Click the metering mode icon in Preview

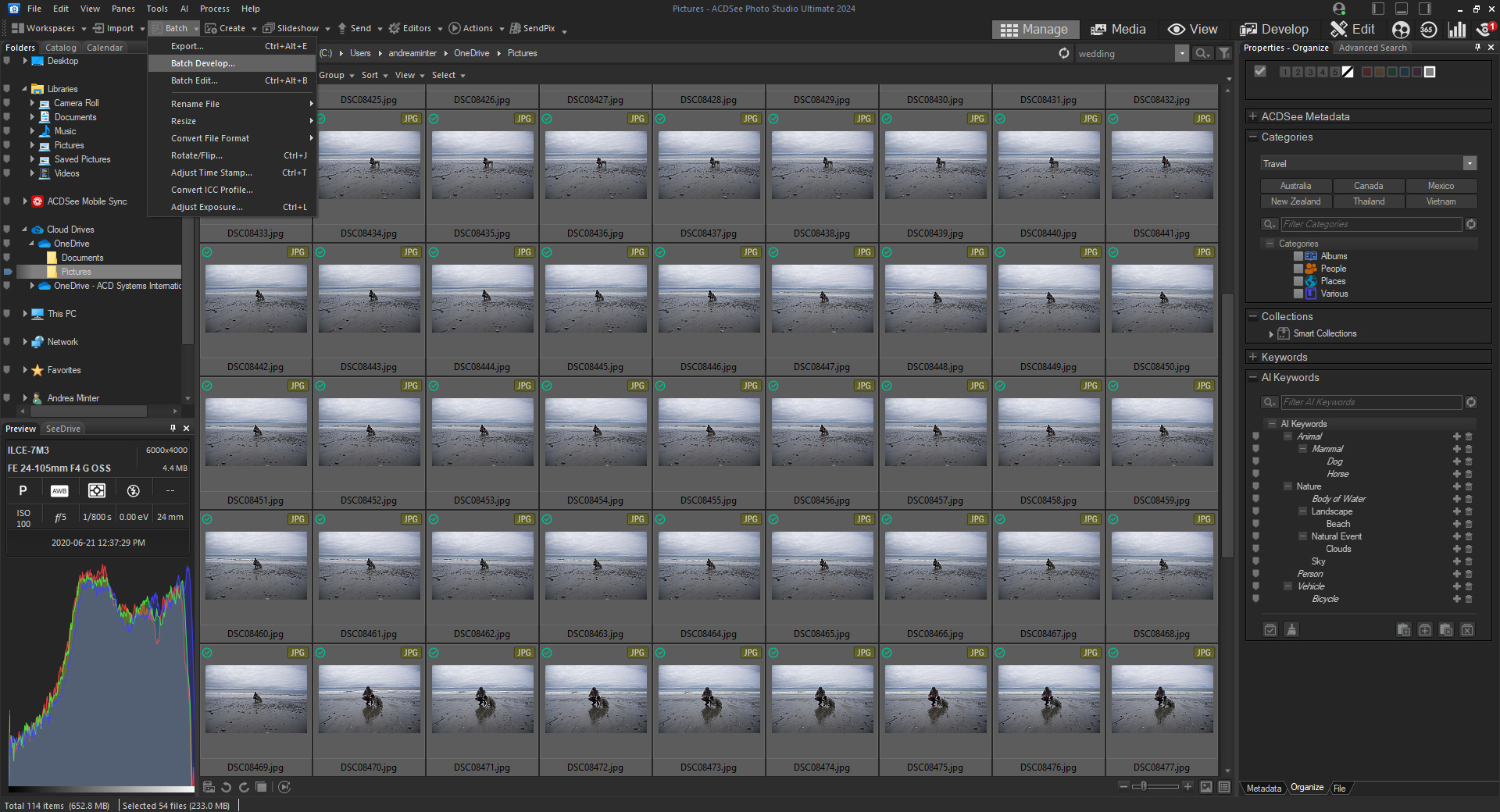pyautogui.click(x=97, y=490)
